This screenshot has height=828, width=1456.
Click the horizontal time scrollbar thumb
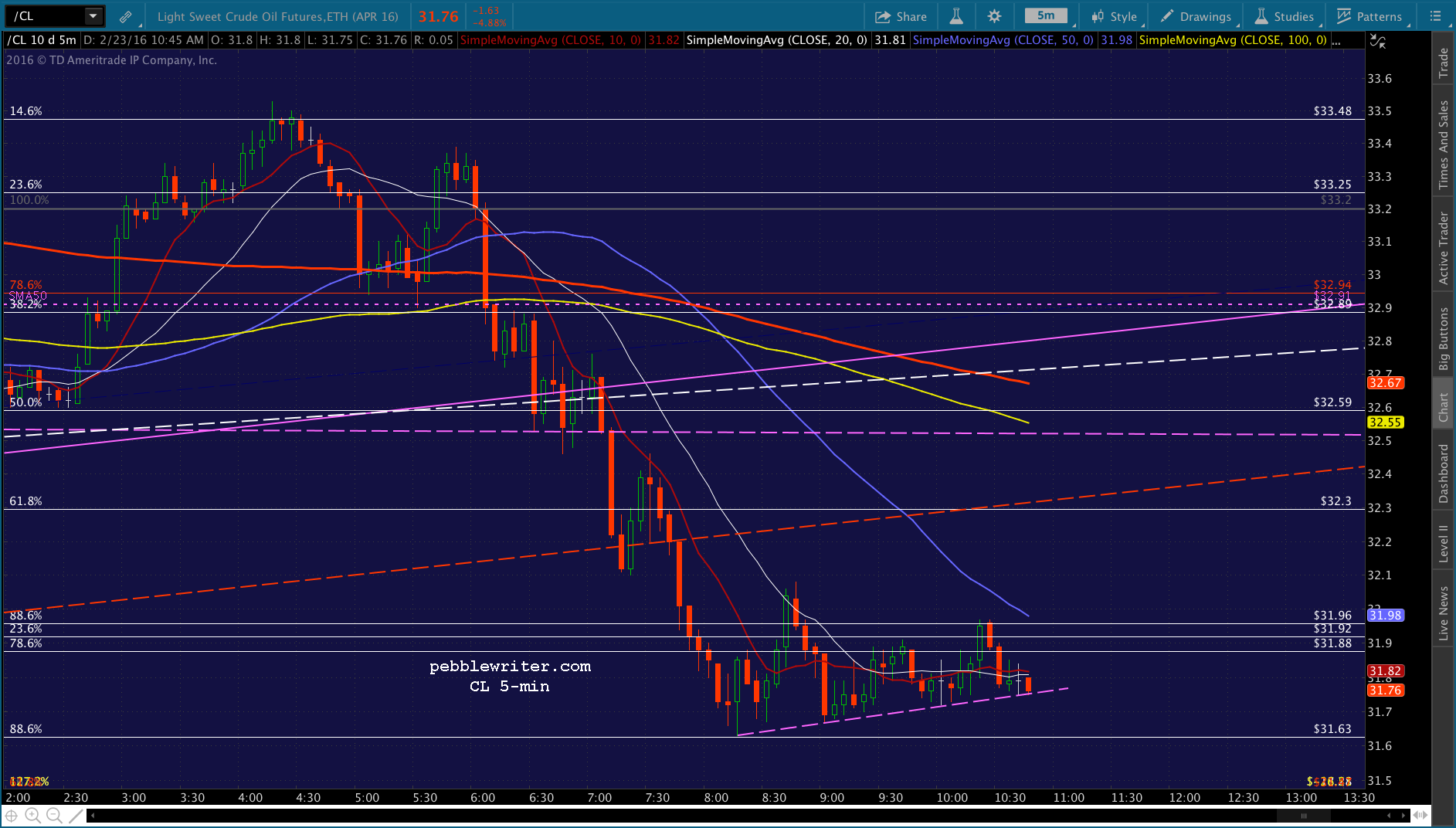(1303, 816)
